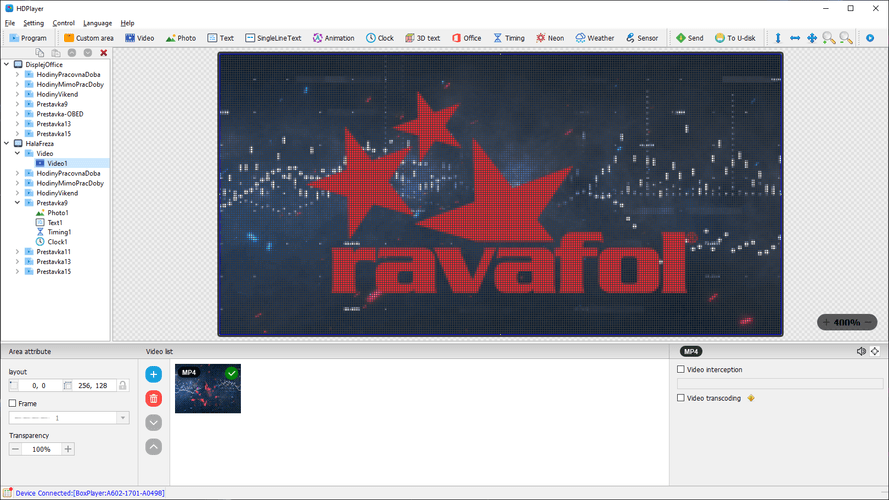Viewport: 889px width, 500px height.
Task: Collapse the Prestavka9 node under HalaFreza
Action: pos(17,202)
